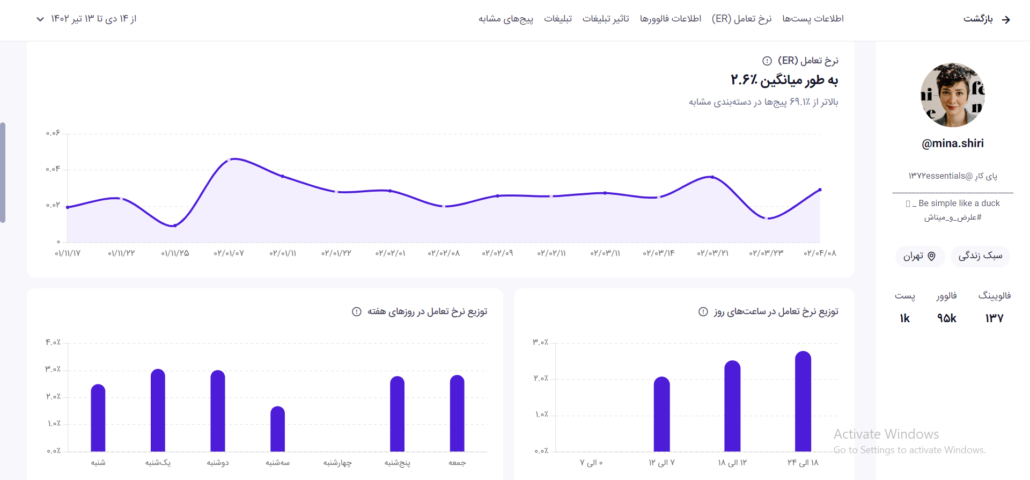Click the ۰ الی ۷ axis label
Screen dimensions: 1030x480
(x=591, y=463)
